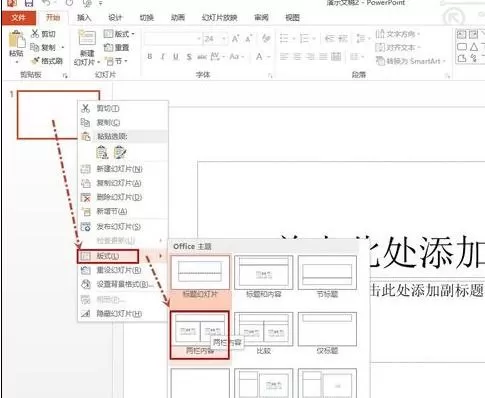Open the File (文件) tab
This screenshot has width=485, height=398.
click(x=19, y=18)
